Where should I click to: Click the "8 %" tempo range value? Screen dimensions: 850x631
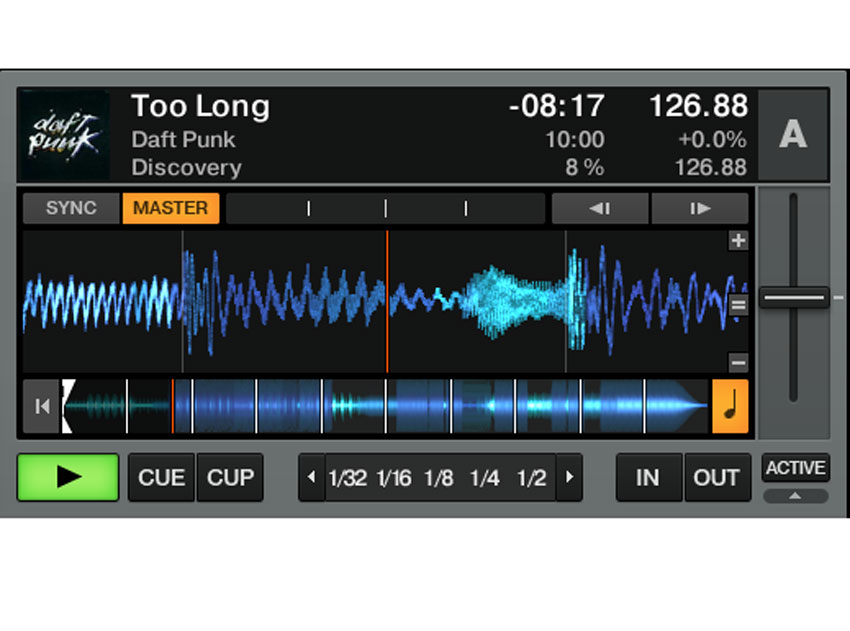coord(584,168)
